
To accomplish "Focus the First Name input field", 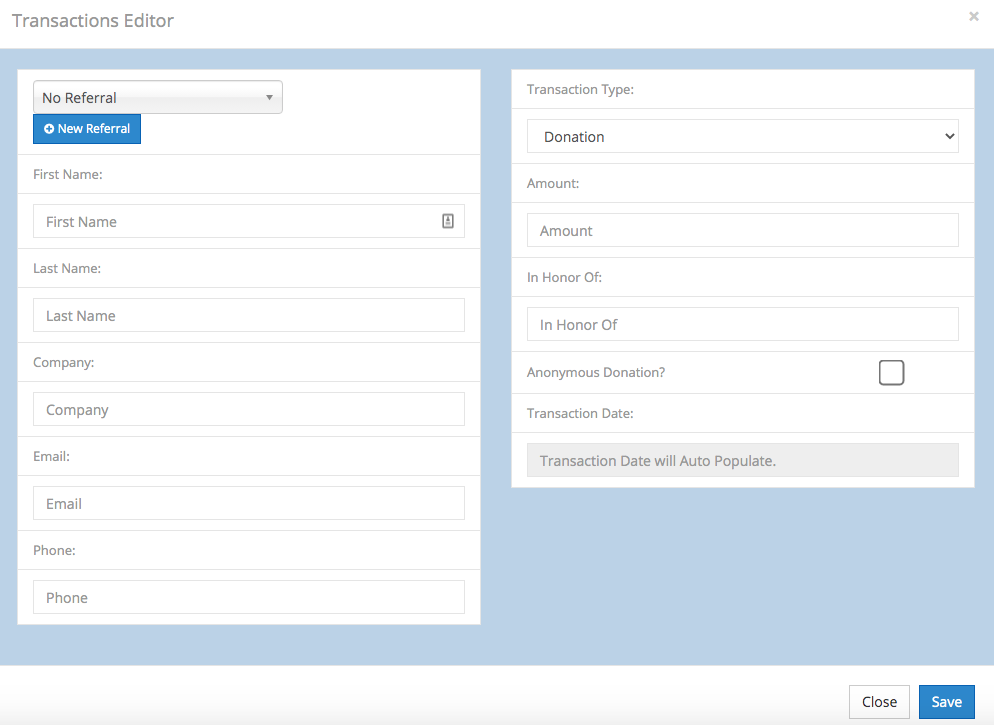I will [x=235, y=222].
